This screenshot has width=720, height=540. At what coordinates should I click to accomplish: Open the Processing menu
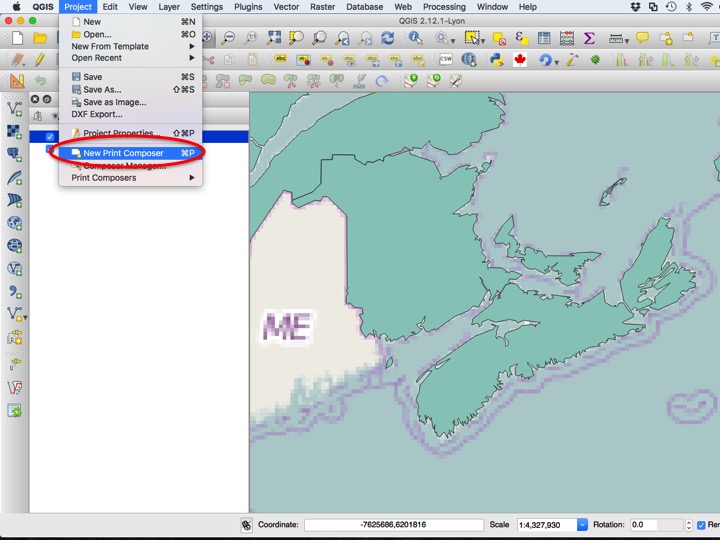[x=444, y=7]
